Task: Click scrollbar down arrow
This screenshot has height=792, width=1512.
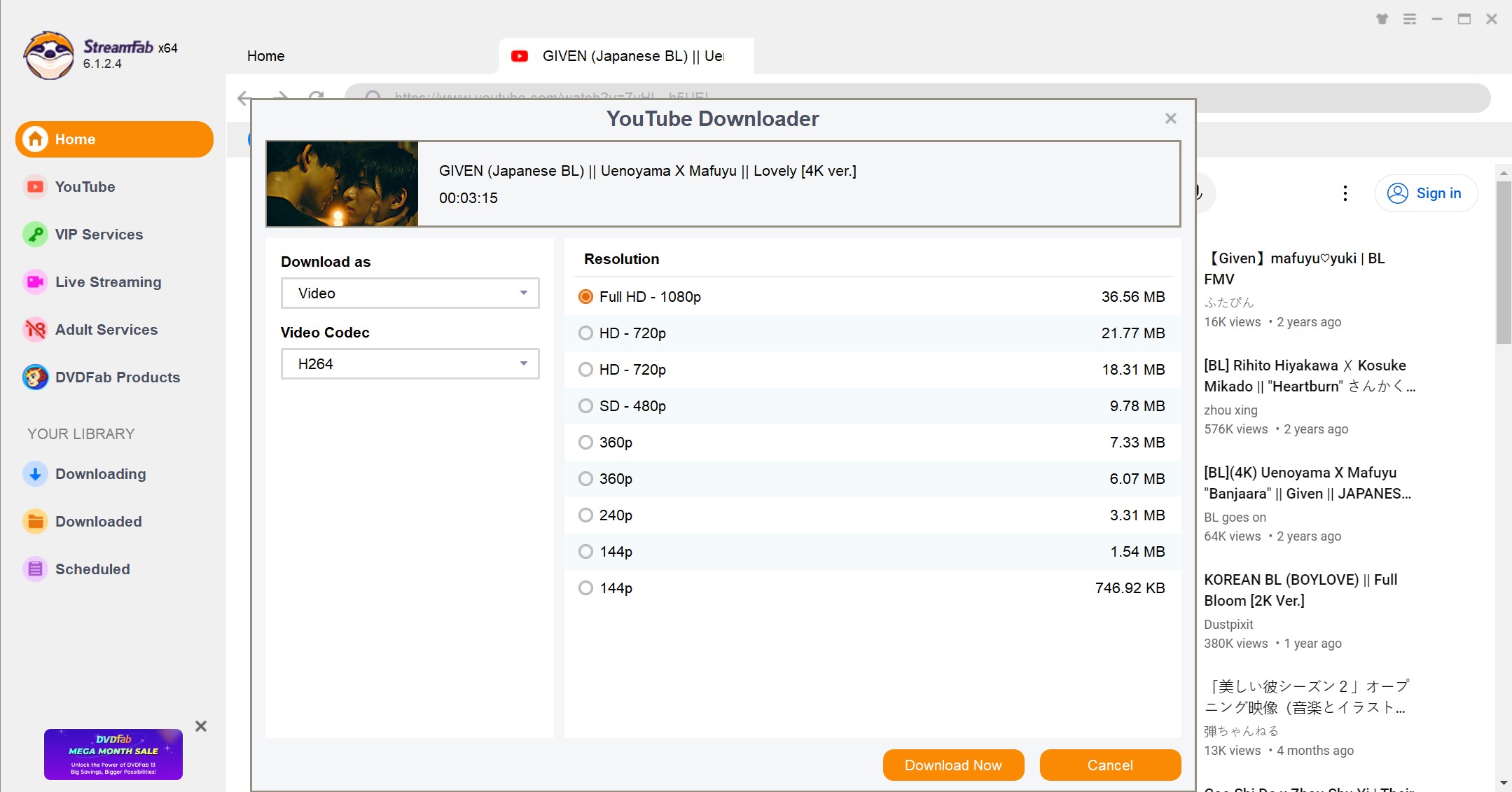Action: 1504,783
